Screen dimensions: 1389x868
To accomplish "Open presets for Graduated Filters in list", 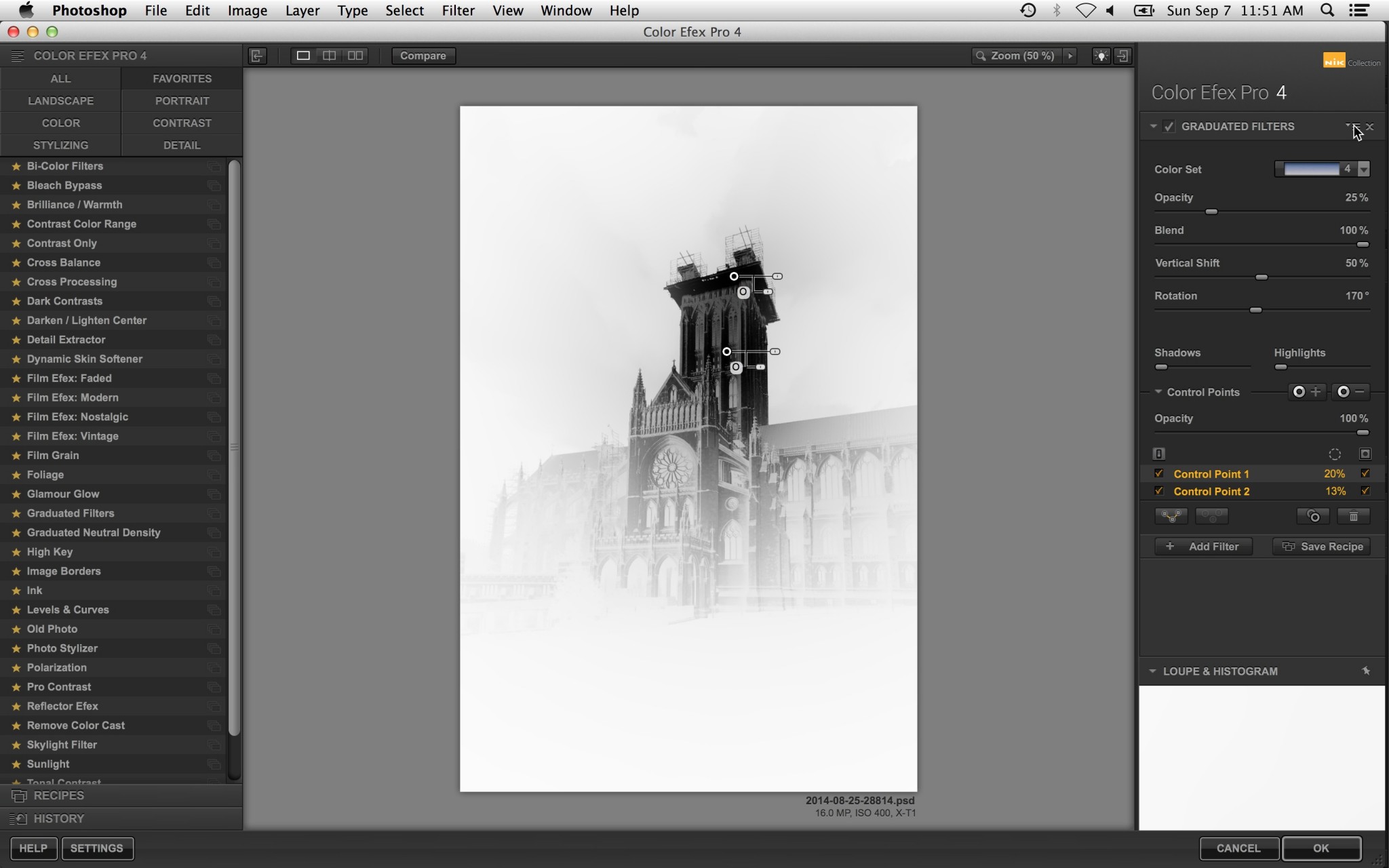I will tap(214, 513).
